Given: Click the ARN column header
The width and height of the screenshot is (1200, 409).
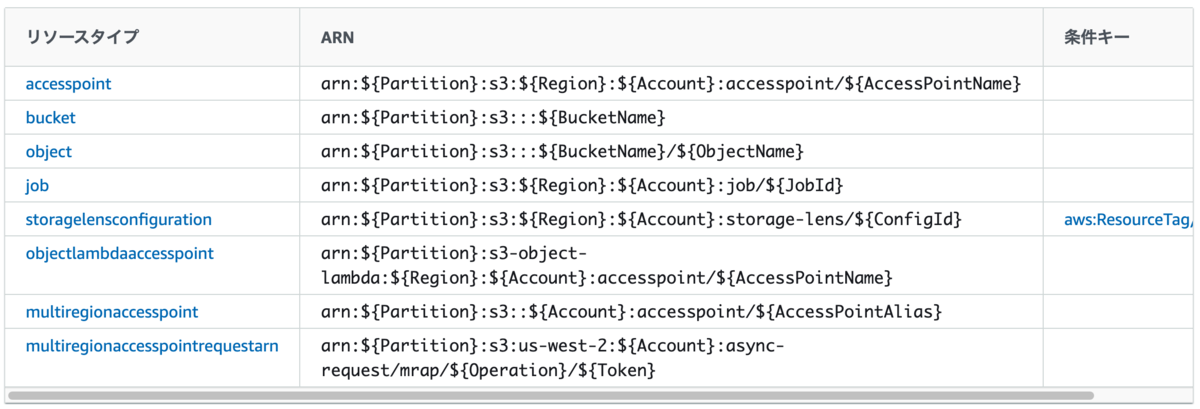Looking at the screenshot, I should tap(337, 37).
